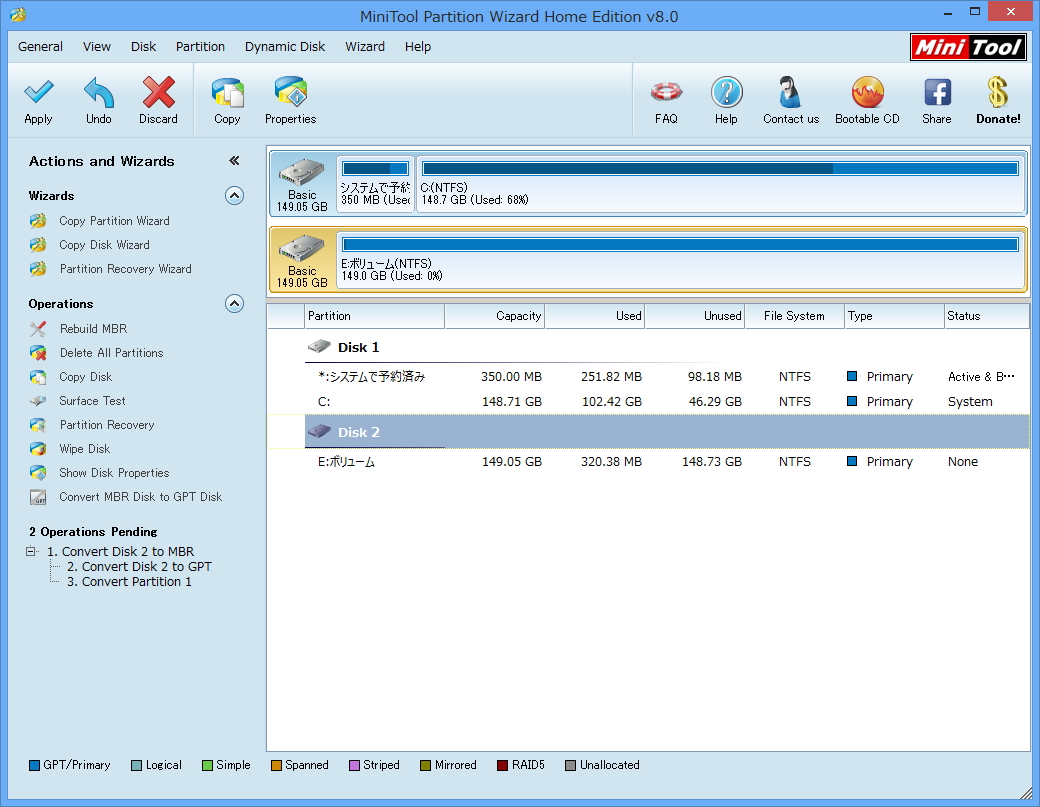Click the application icon in title bar
Screen dimensions: 1040x807
point(18,15)
